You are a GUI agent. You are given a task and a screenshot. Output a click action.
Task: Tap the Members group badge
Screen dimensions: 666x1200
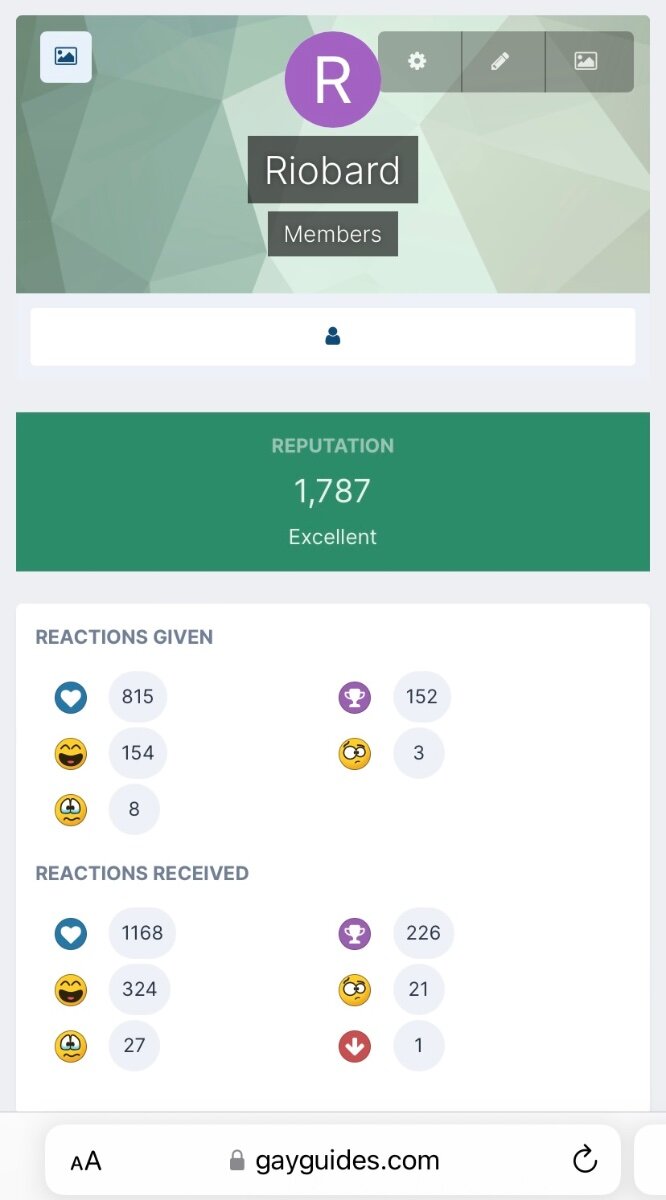click(x=333, y=234)
